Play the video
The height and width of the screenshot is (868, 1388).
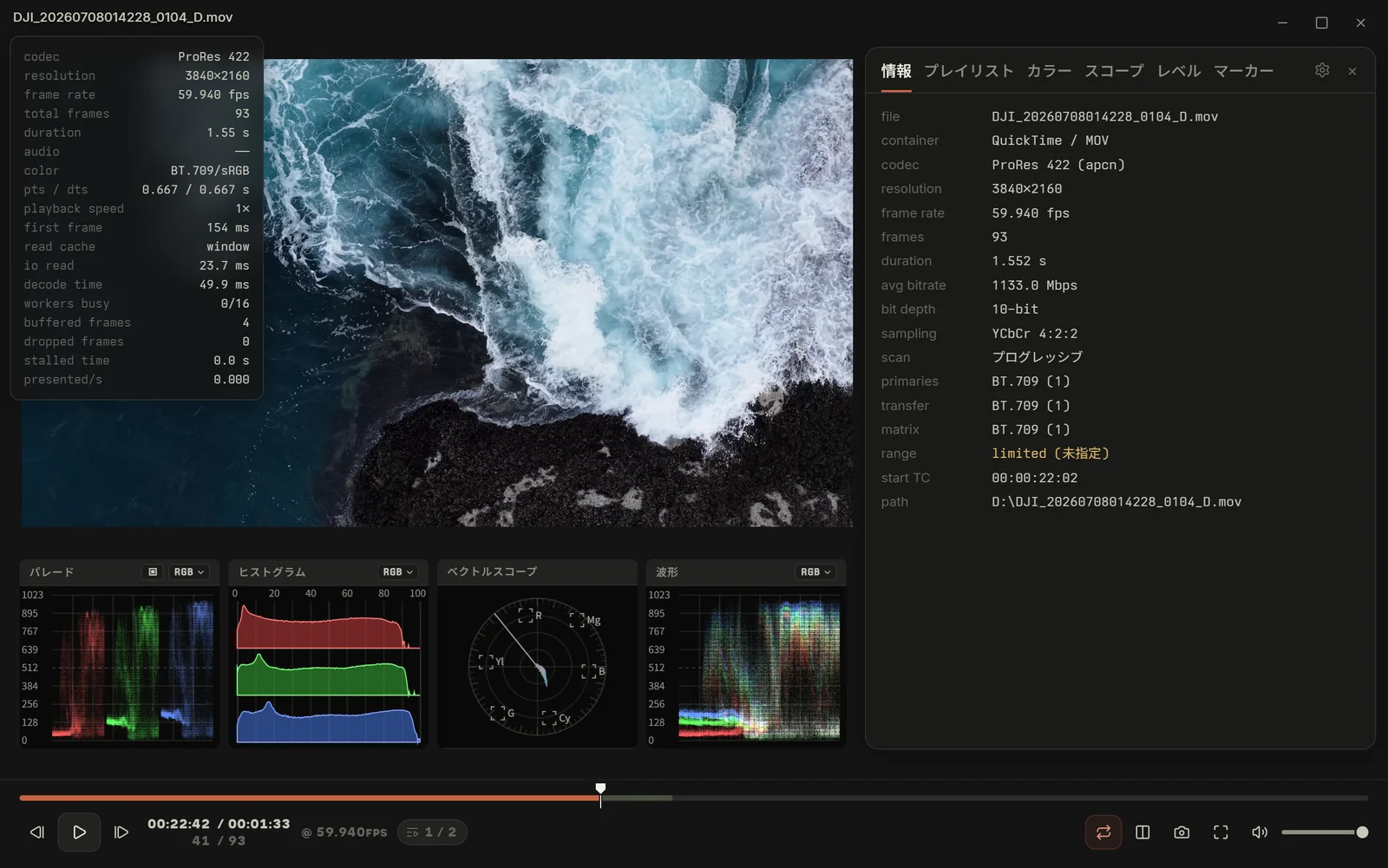pyautogui.click(x=79, y=832)
